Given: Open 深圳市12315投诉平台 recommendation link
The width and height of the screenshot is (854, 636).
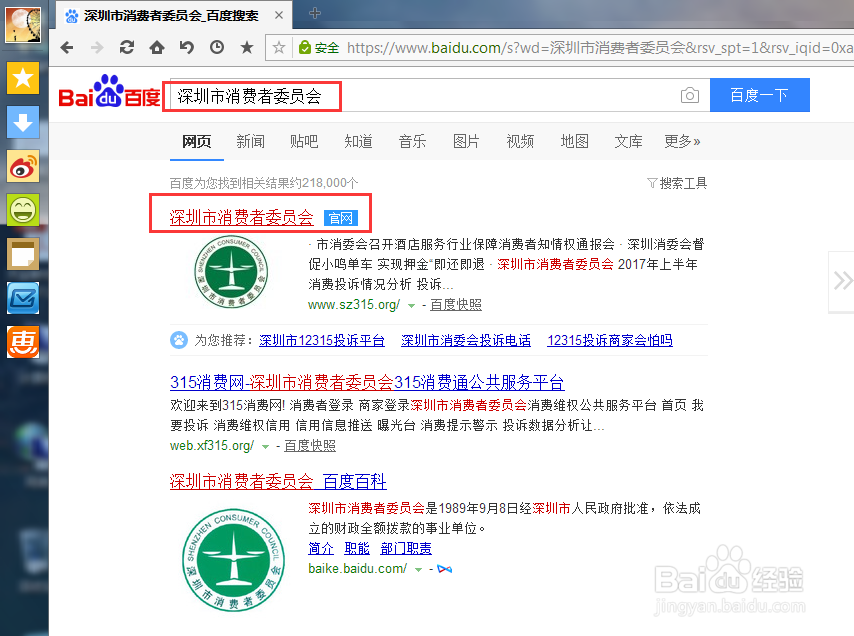Looking at the screenshot, I should click(322, 340).
